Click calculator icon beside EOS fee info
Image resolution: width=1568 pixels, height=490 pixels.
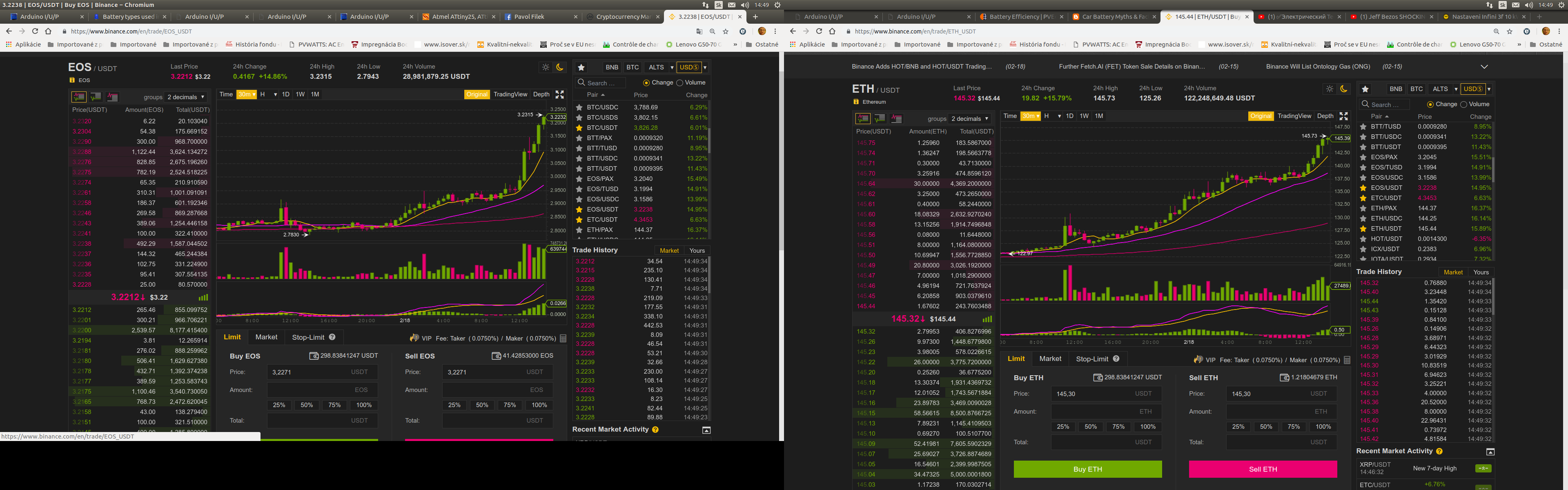click(x=563, y=339)
